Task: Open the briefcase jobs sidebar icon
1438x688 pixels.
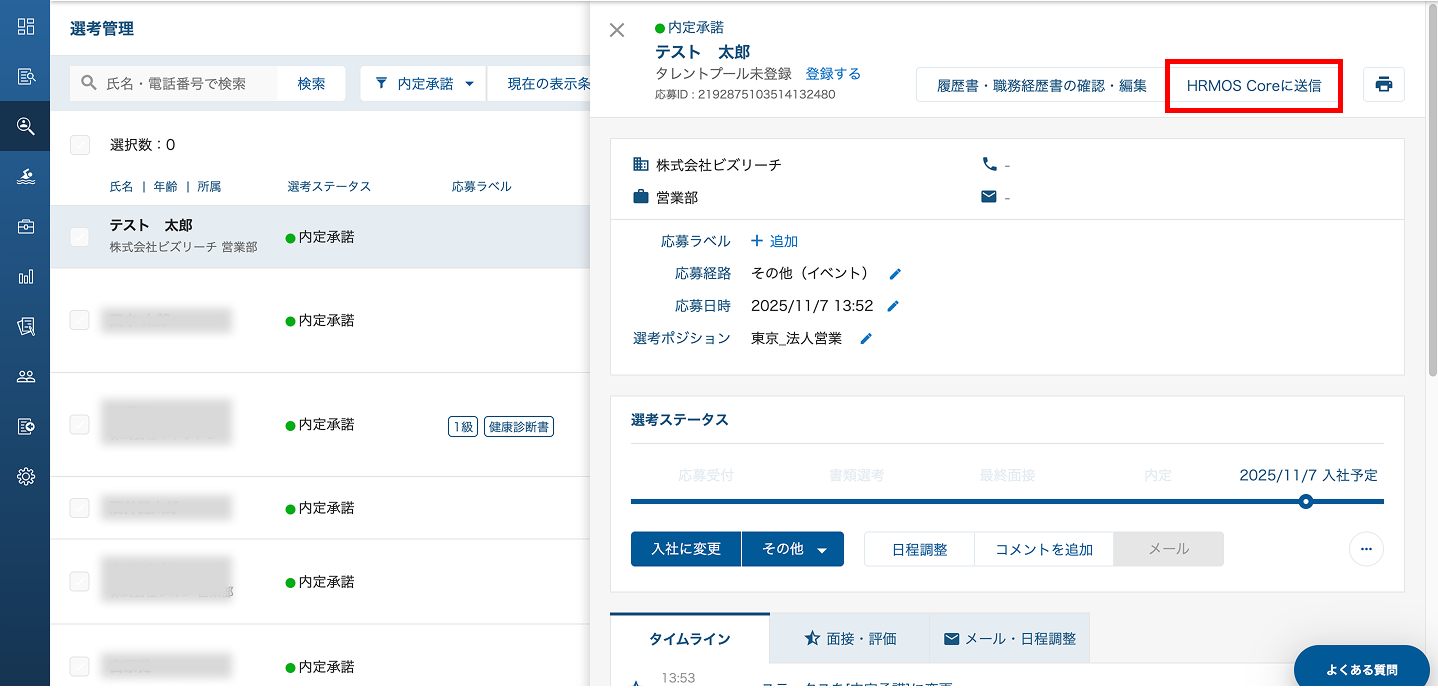Action: pyautogui.click(x=26, y=227)
